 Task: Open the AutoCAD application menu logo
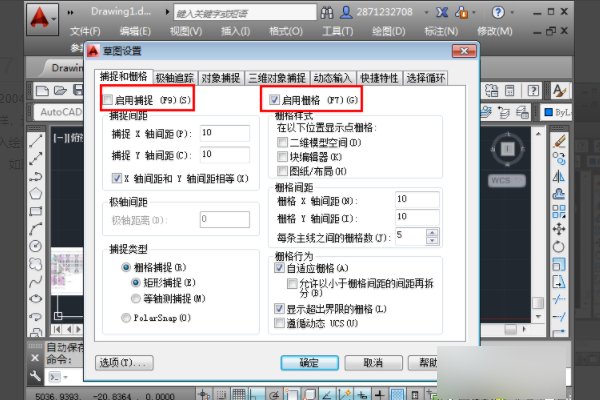point(42,19)
